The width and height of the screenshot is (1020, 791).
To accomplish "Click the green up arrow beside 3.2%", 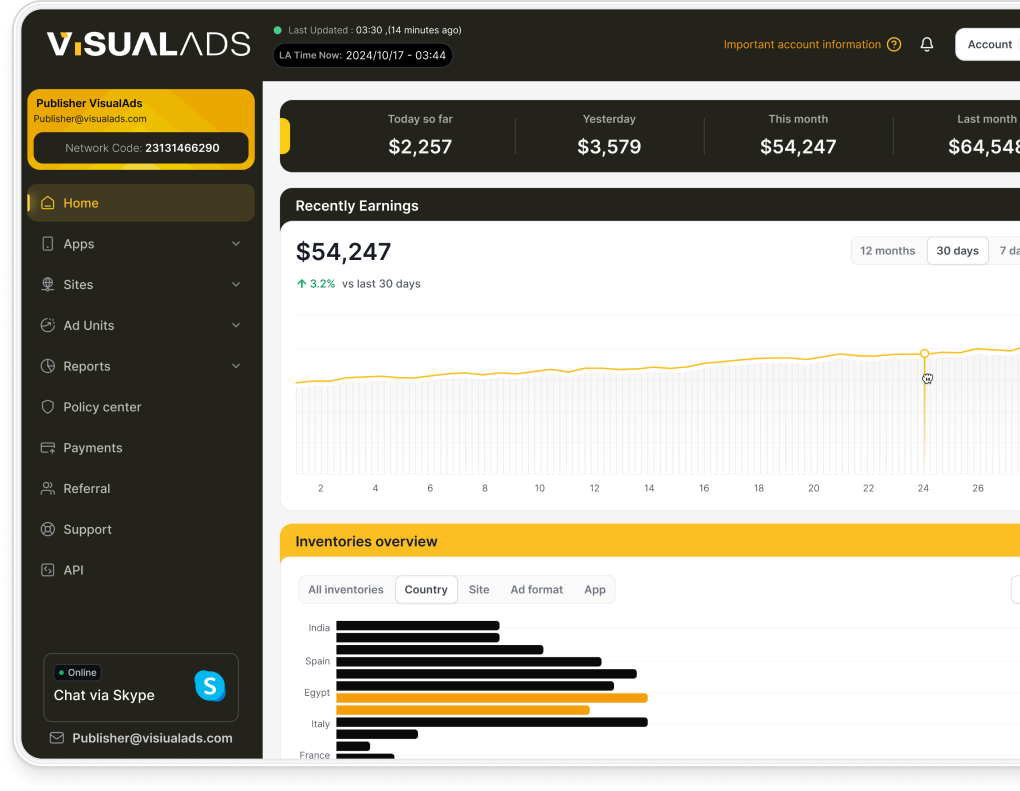I will (301, 284).
